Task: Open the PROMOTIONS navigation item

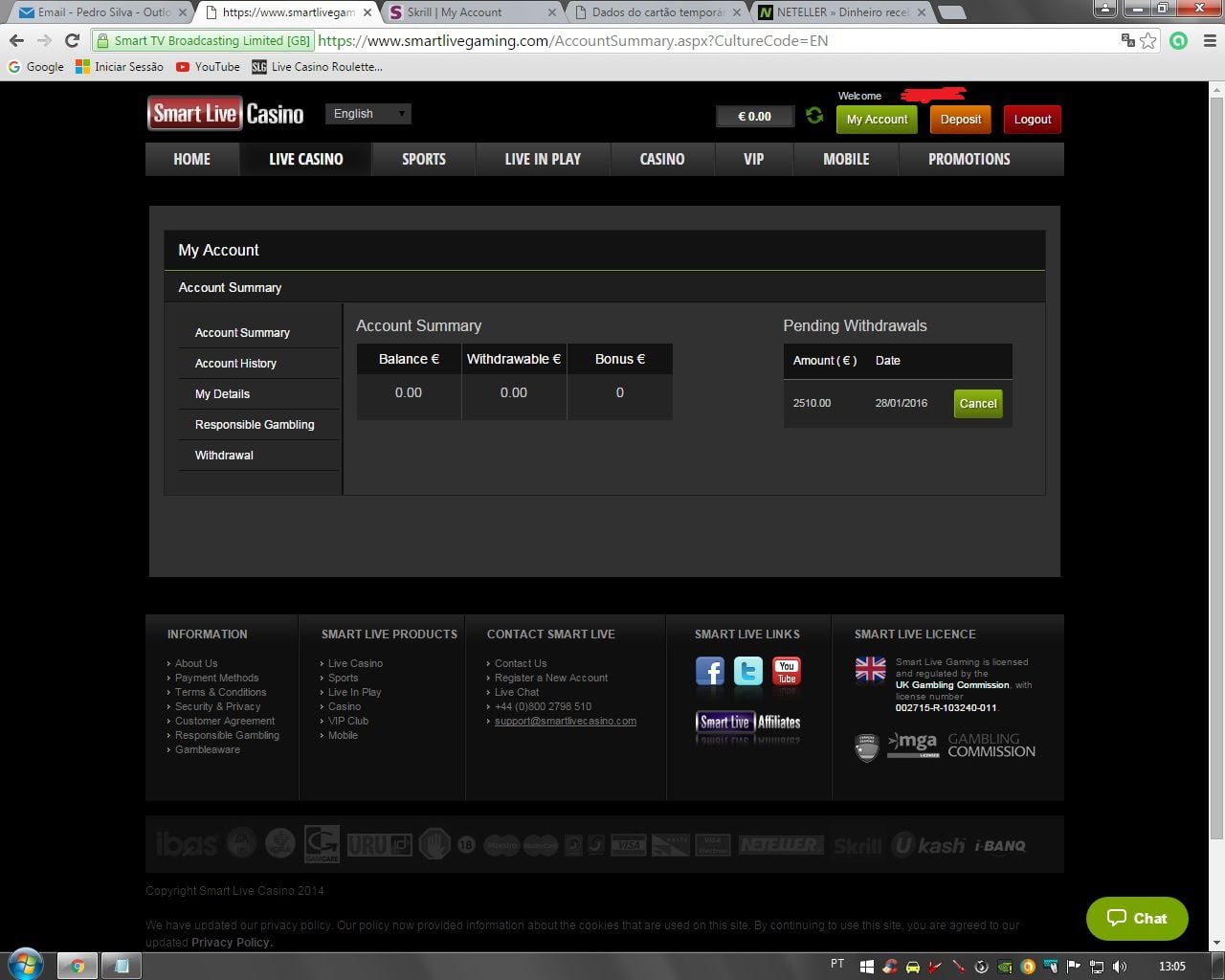Action: (x=969, y=159)
